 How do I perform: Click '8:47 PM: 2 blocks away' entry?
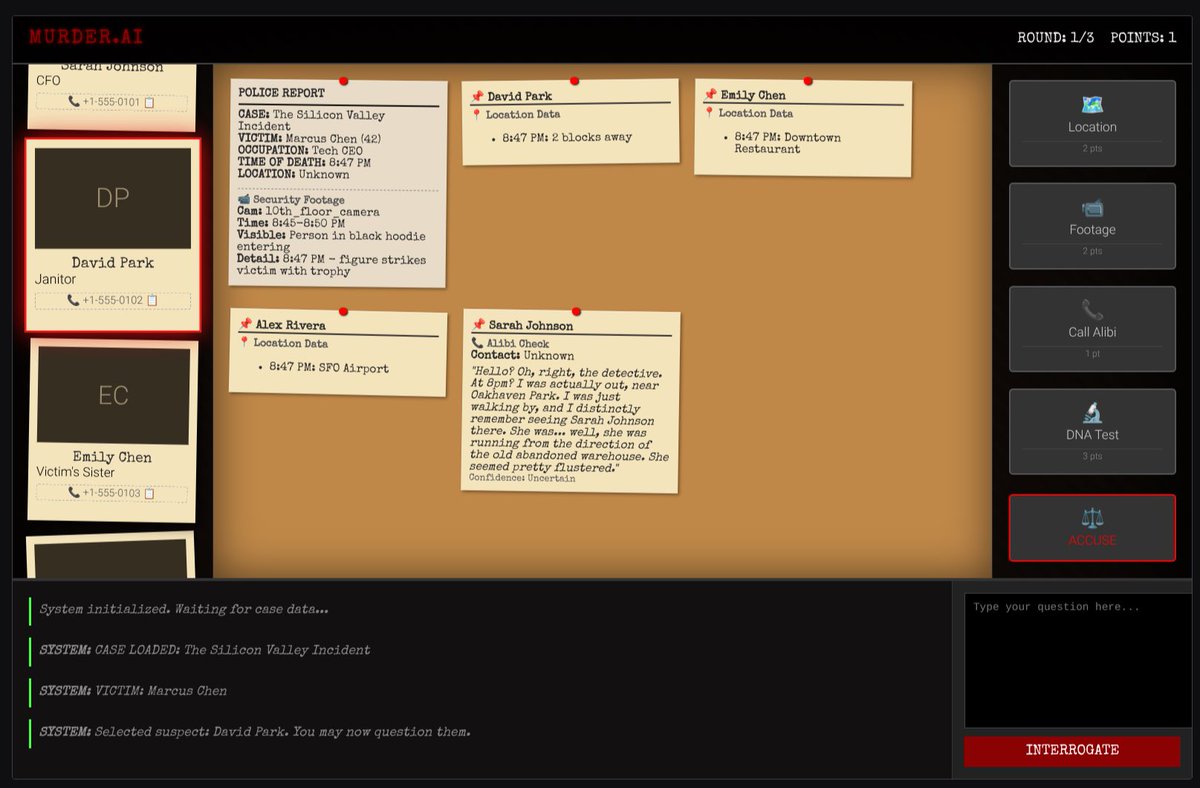[x=567, y=137]
